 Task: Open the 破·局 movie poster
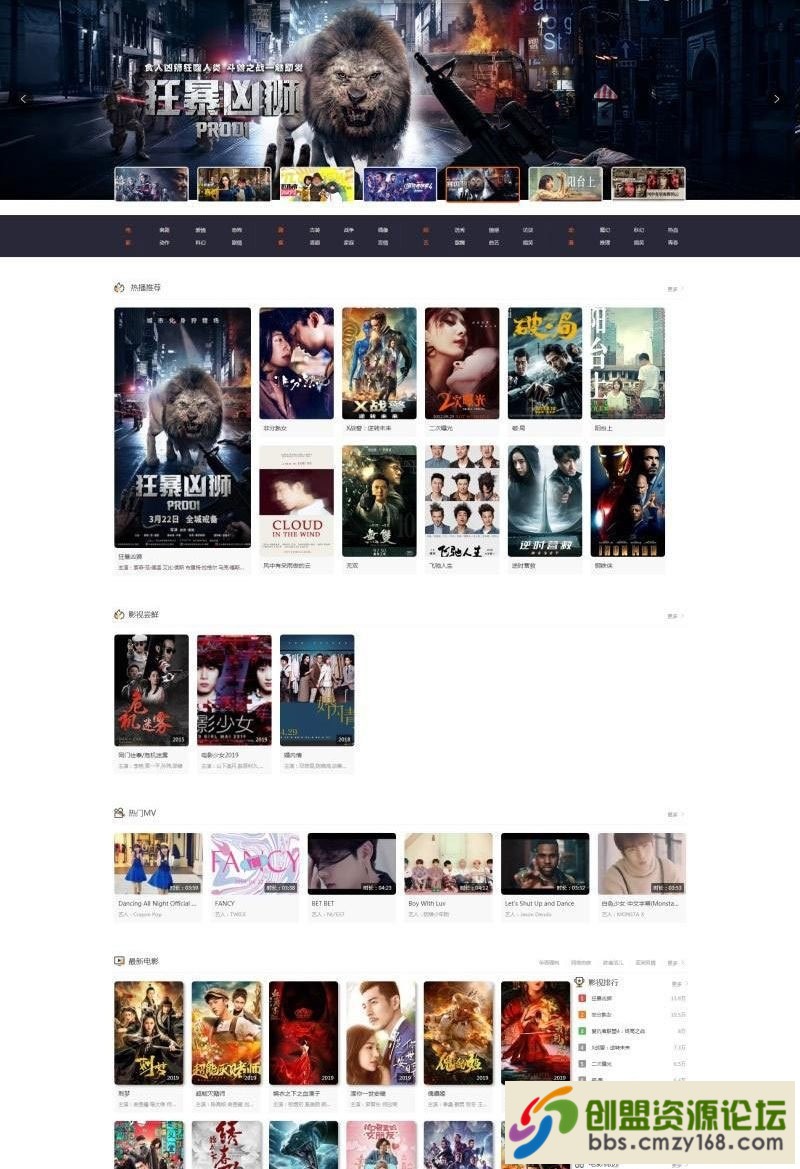coord(545,363)
